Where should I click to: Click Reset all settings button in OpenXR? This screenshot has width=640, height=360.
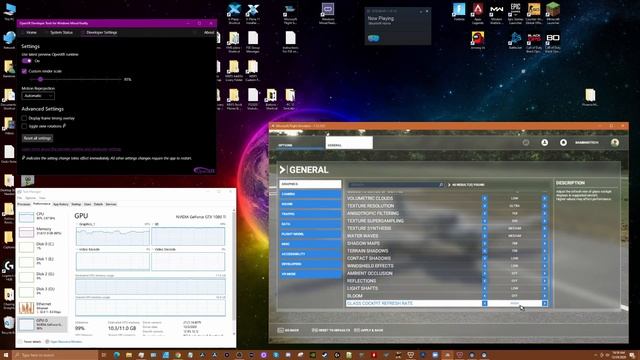pyautogui.click(x=37, y=138)
